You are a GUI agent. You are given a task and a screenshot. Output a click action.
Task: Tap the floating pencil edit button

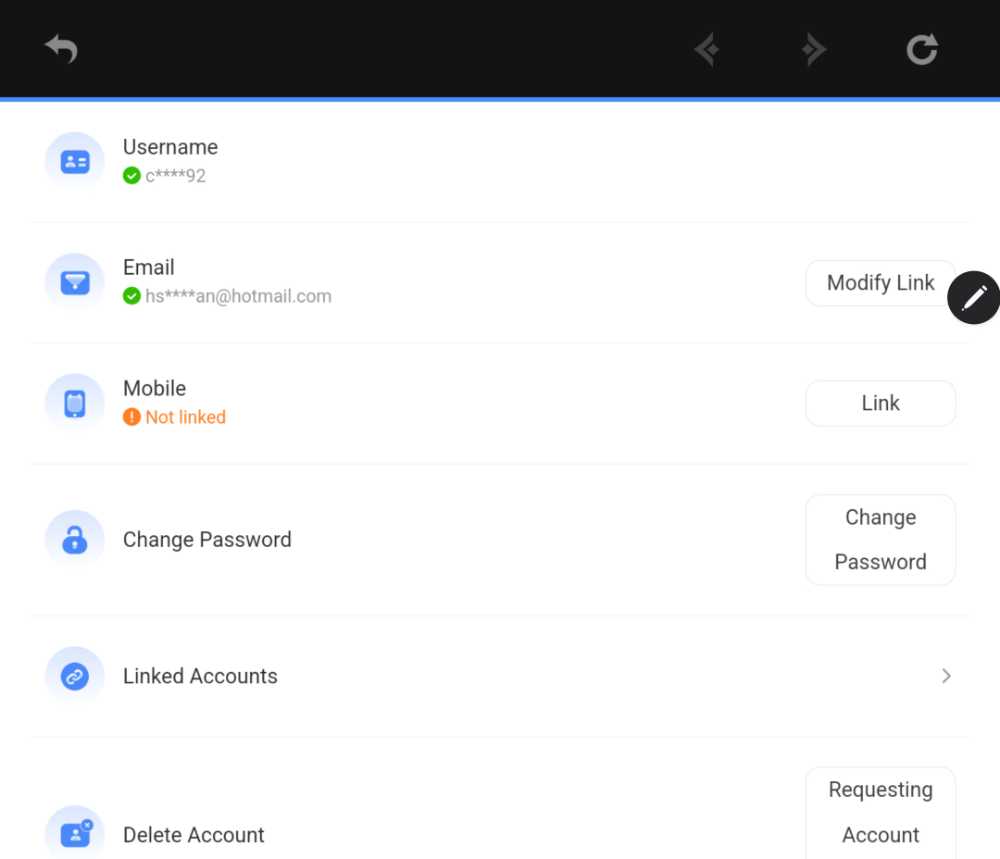(973, 298)
